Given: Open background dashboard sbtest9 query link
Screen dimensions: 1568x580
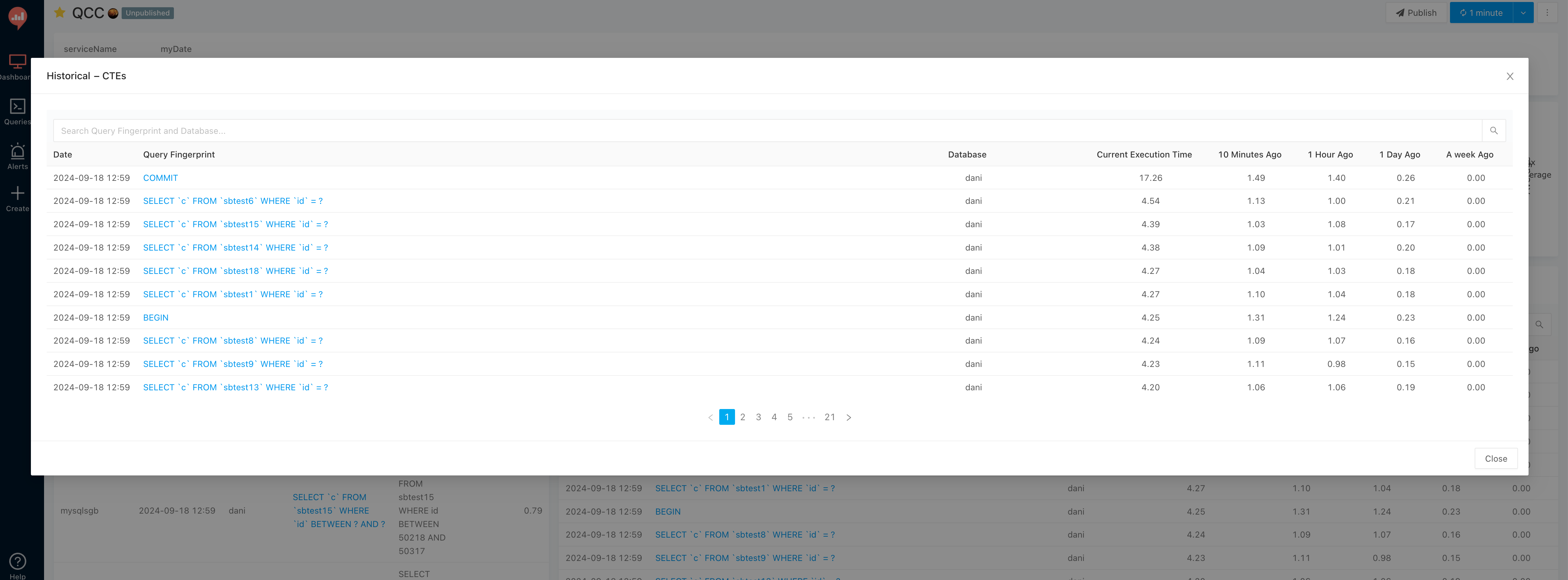Looking at the screenshot, I should [745, 558].
